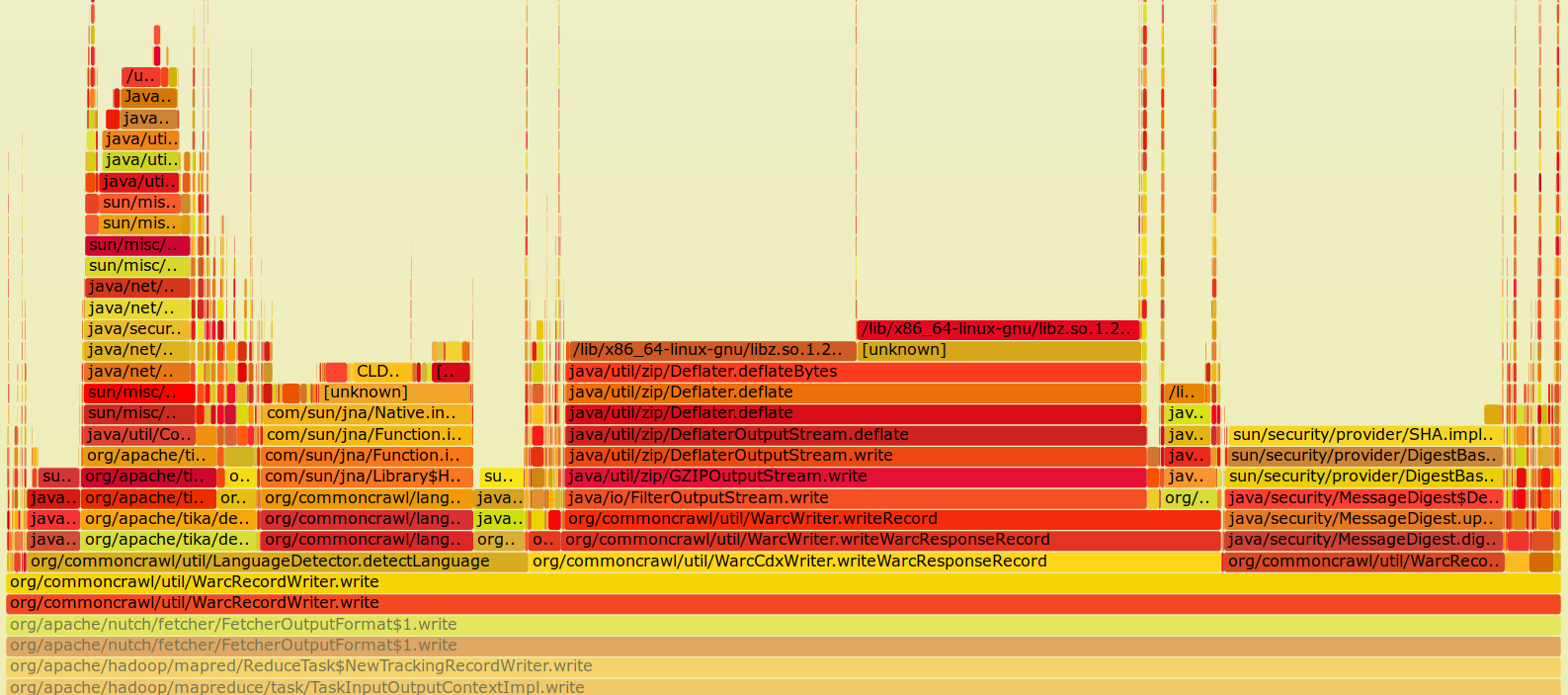This screenshot has height=695, width=1568.
Task: Select the capitalized Java.. frame below /u..
Action: (x=149, y=97)
